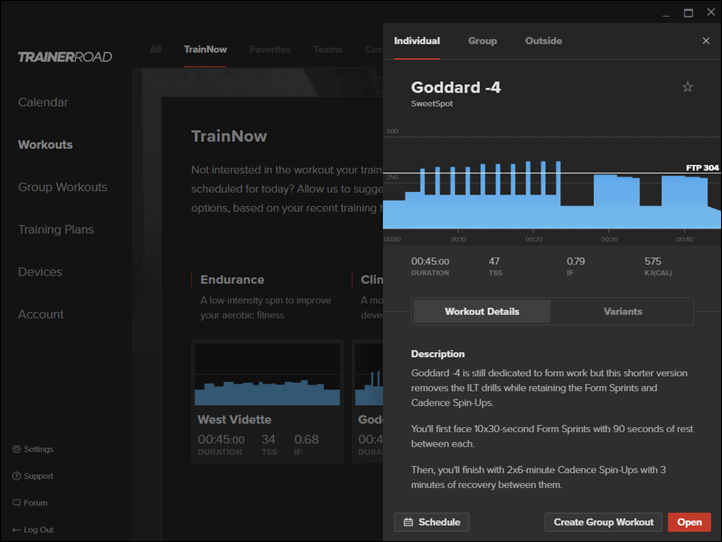Switch to the Outside tab
The image size is (722, 542).
tap(543, 41)
